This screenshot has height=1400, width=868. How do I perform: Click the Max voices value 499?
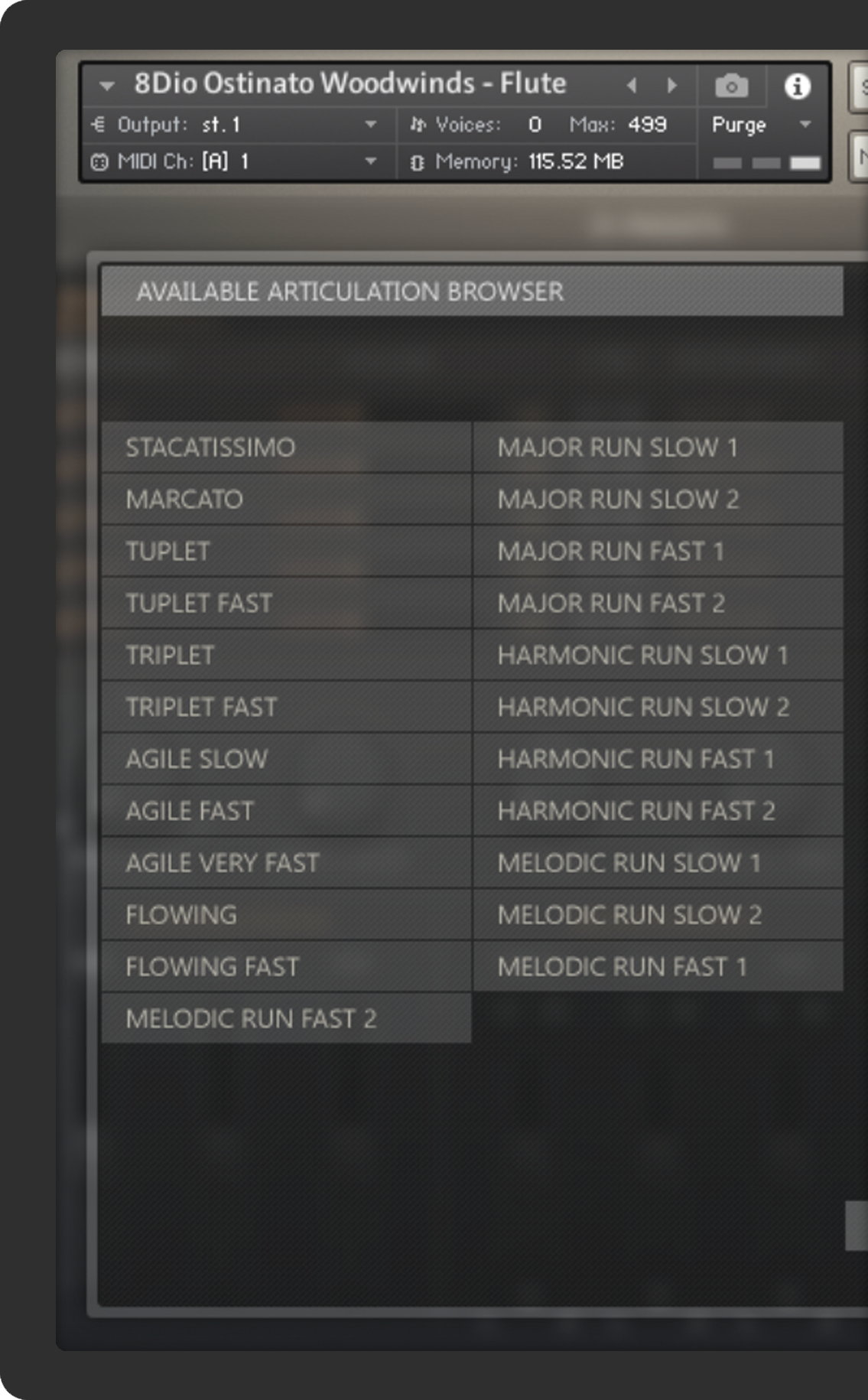click(x=647, y=125)
